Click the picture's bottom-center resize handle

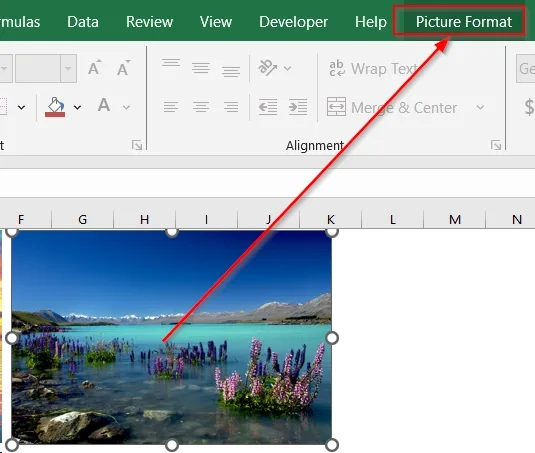(x=172, y=445)
